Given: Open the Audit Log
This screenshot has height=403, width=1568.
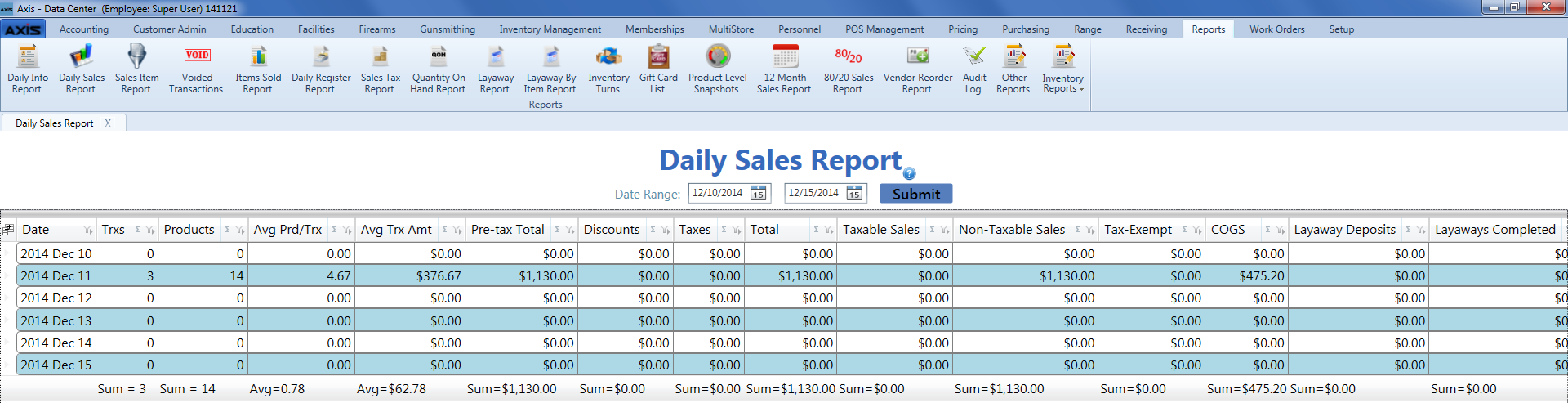Looking at the screenshot, I should (974, 69).
